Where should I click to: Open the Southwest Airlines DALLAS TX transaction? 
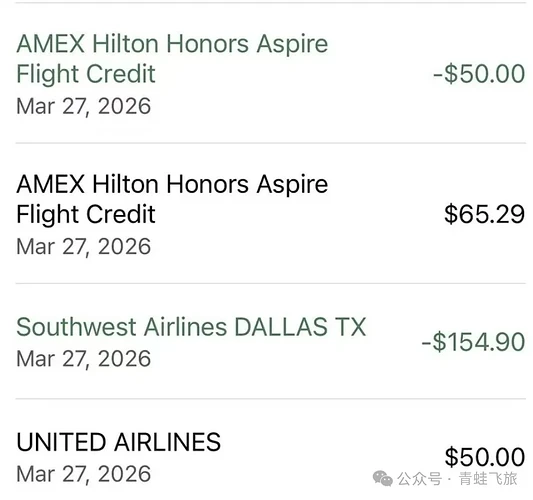(271, 341)
